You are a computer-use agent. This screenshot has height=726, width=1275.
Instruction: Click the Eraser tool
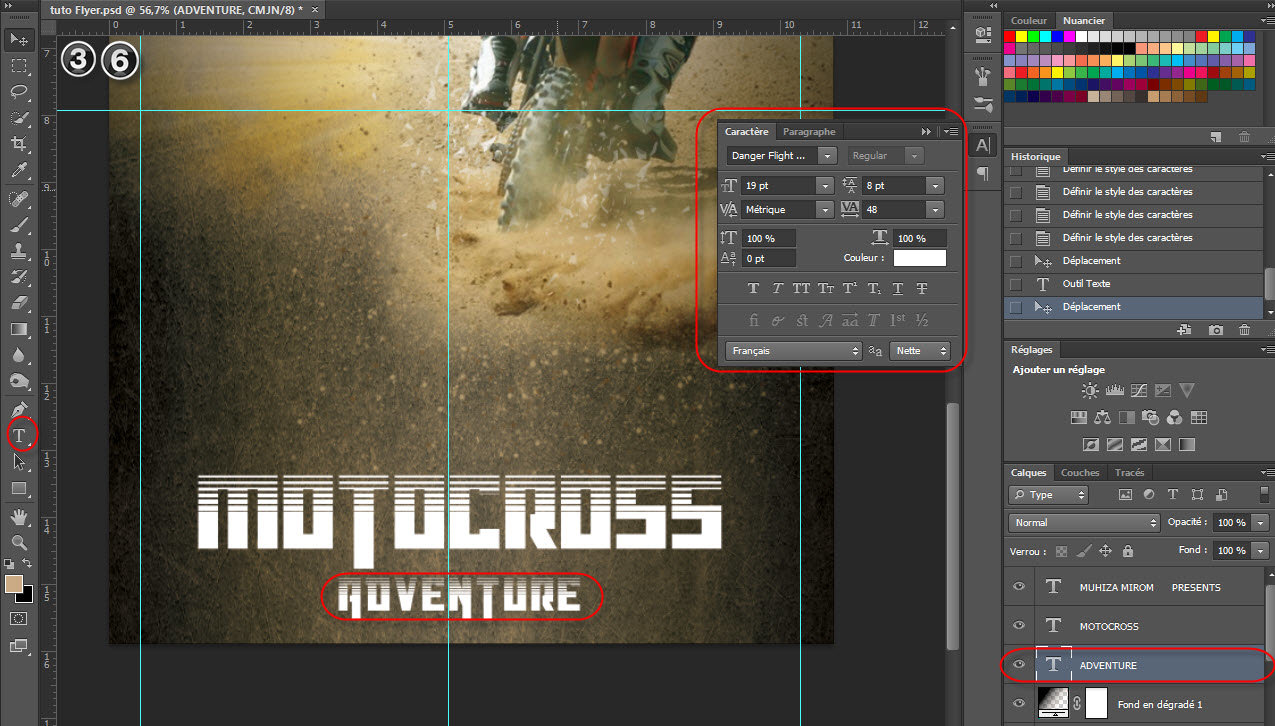point(19,302)
